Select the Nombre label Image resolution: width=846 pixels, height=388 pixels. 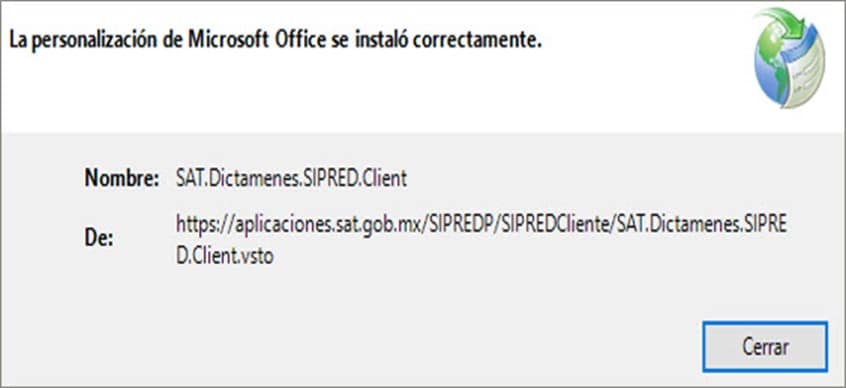[x=121, y=179]
